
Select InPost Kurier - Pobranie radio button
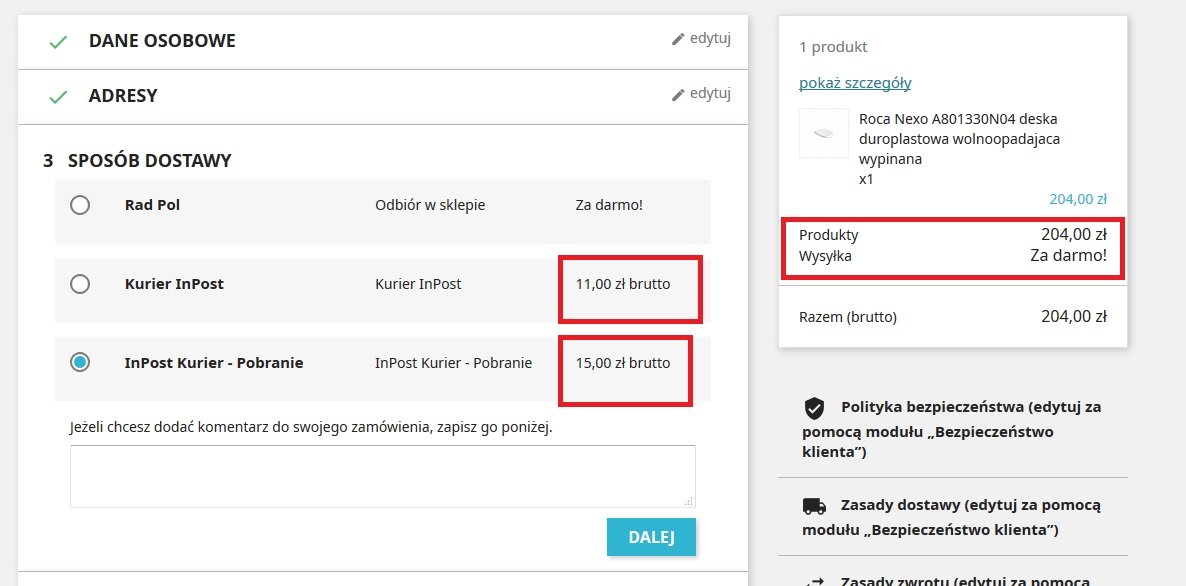80,363
